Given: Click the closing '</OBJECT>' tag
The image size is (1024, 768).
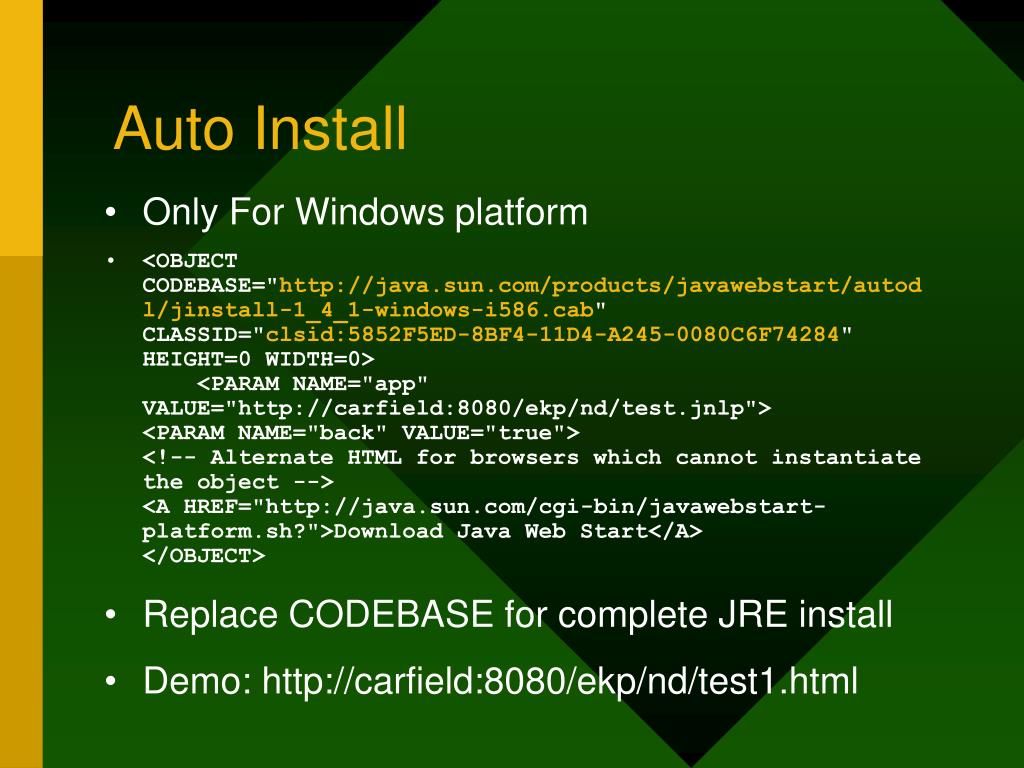Looking at the screenshot, I should (x=204, y=556).
